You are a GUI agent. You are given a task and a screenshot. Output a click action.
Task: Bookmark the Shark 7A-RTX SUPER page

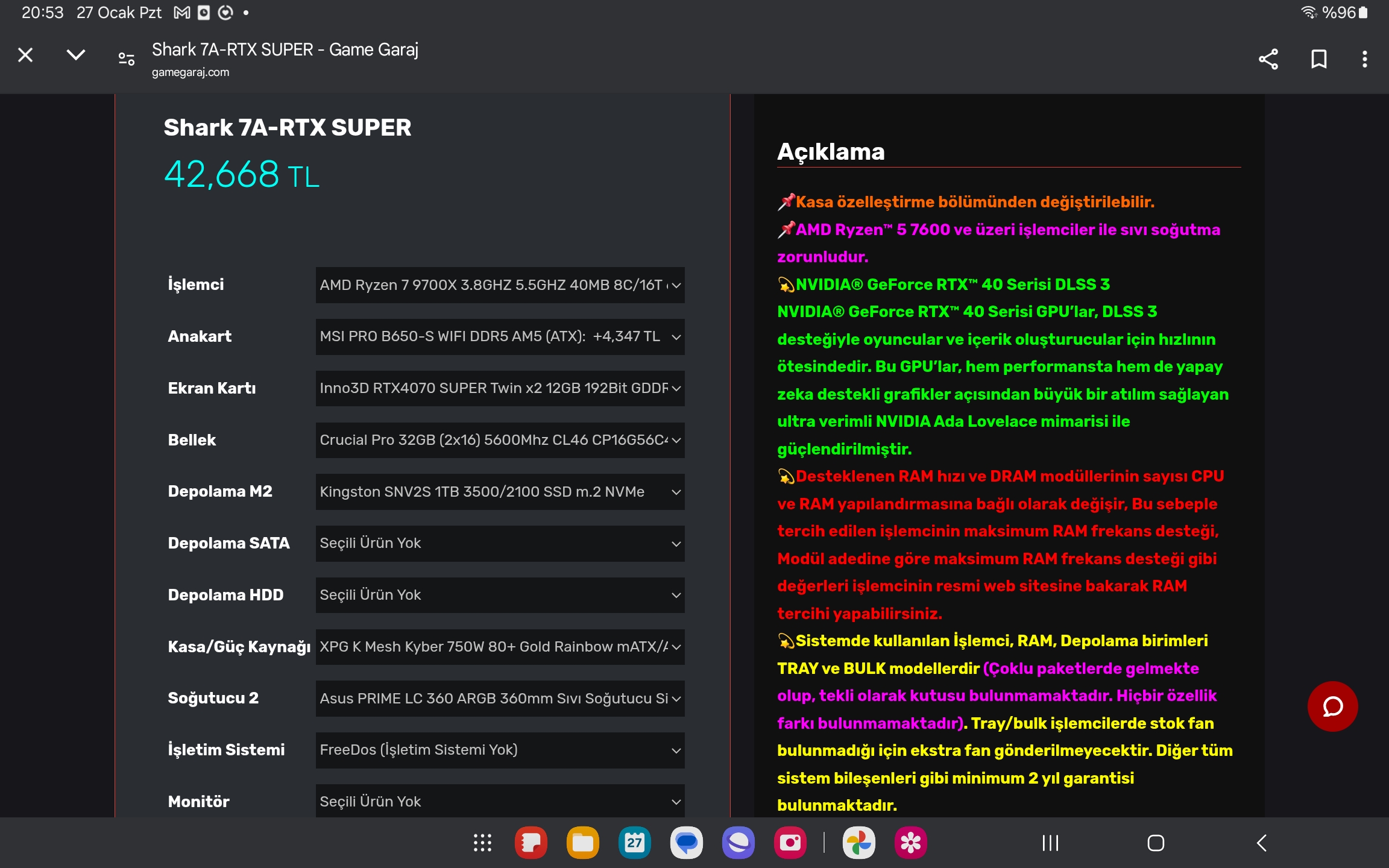coord(1319,58)
